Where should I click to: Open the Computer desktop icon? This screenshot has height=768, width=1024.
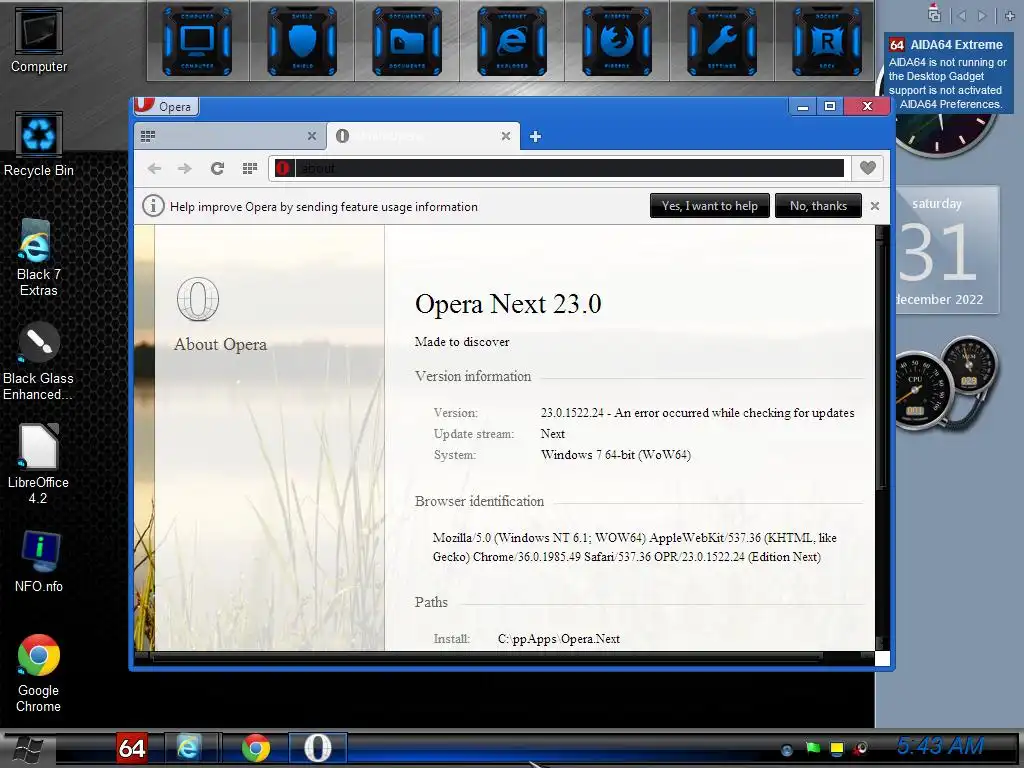(39, 40)
